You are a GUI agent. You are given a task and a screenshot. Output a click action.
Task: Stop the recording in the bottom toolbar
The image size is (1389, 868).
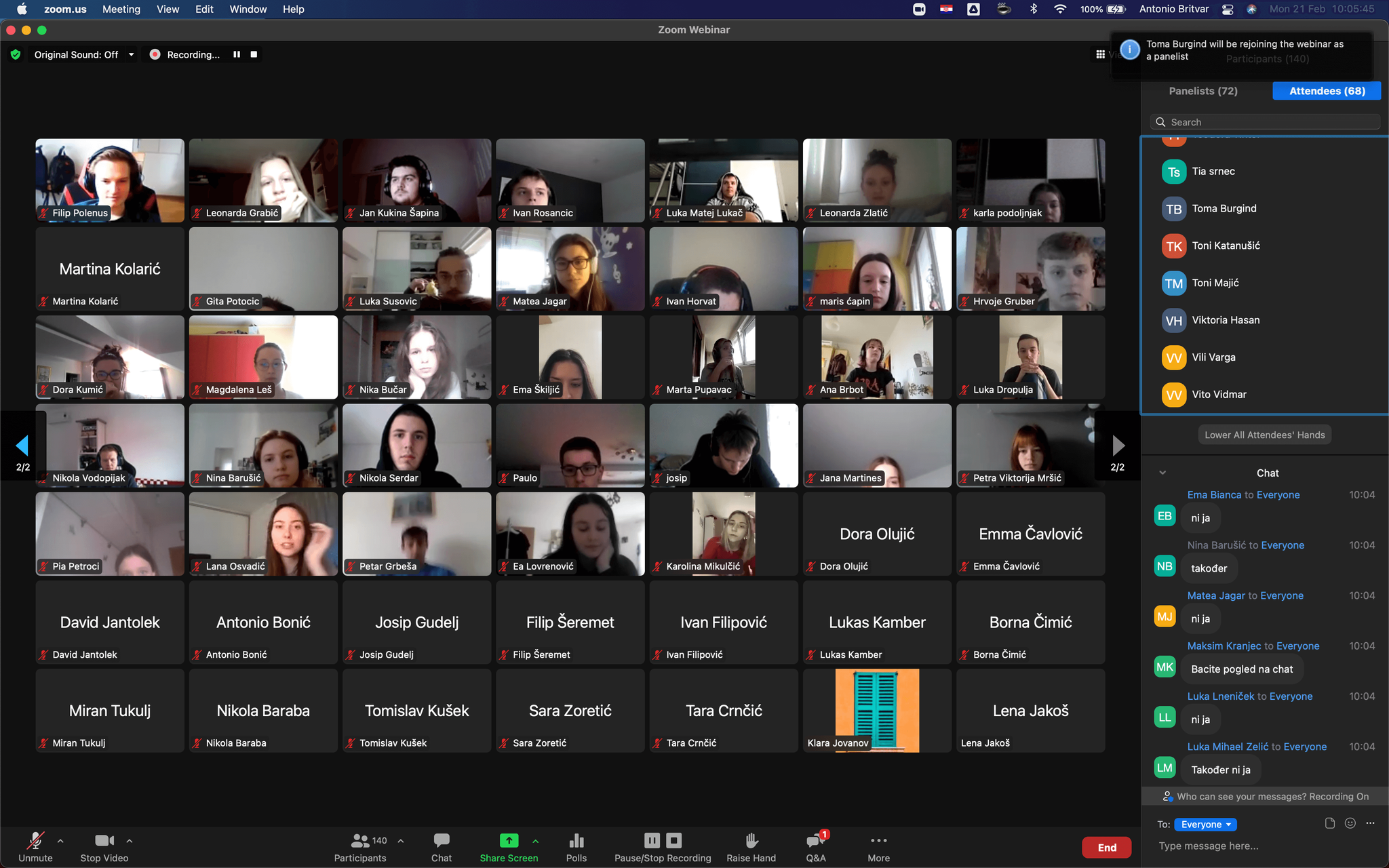coord(673,840)
